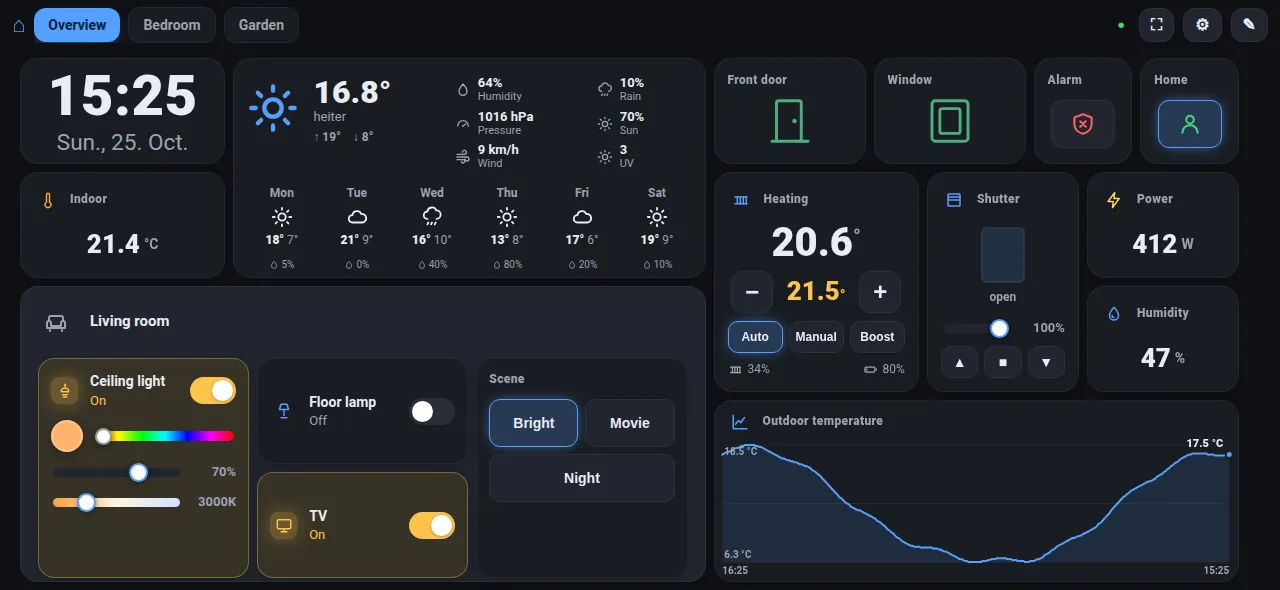Click the Heating radiator icon

click(741, 200)
